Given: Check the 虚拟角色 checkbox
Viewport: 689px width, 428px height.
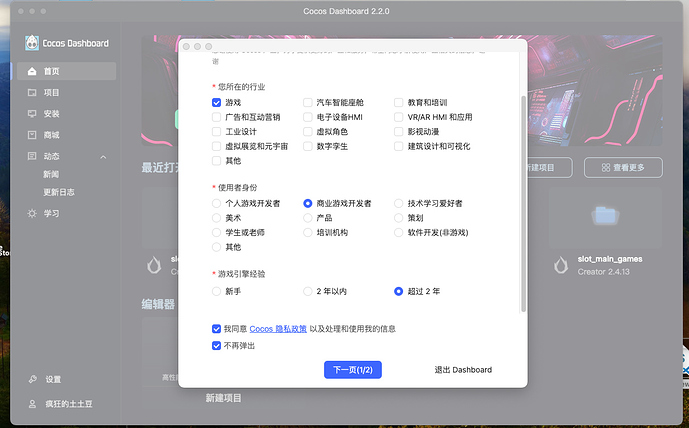Looking at the screenshot, I should (308, 131).
